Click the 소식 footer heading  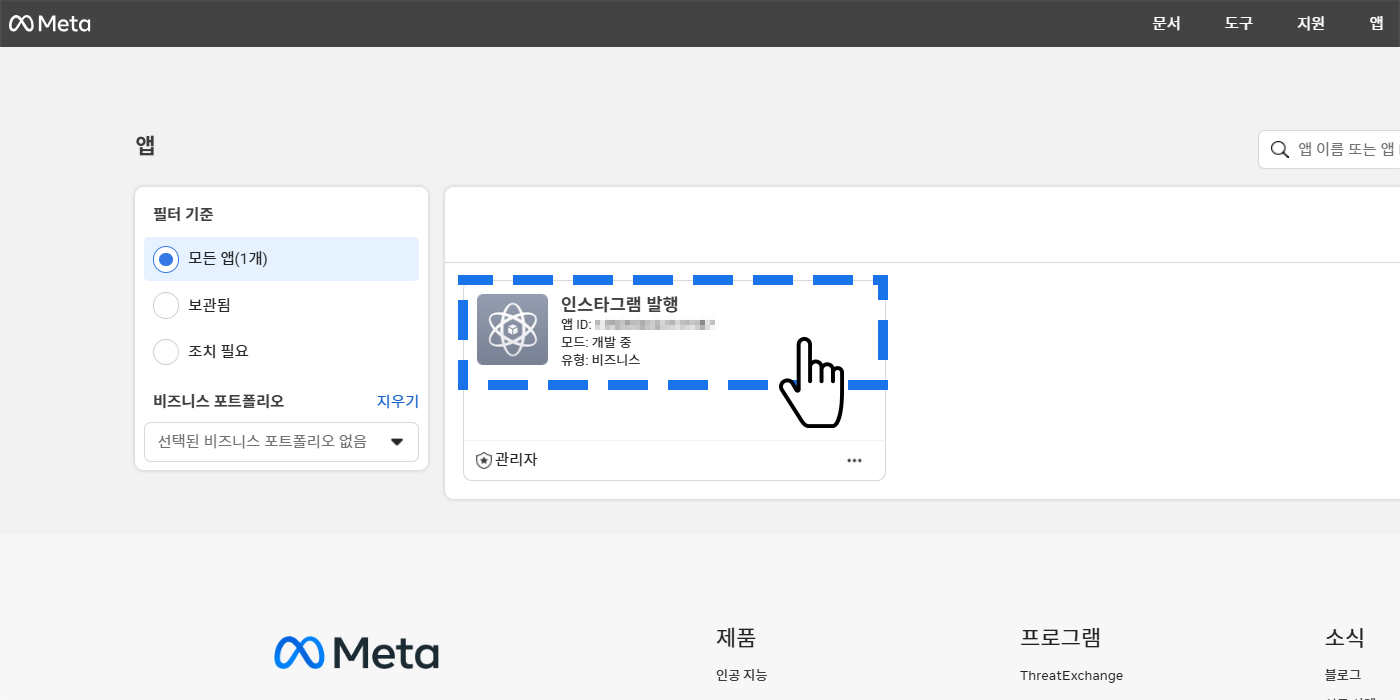tap(1345, 637)
